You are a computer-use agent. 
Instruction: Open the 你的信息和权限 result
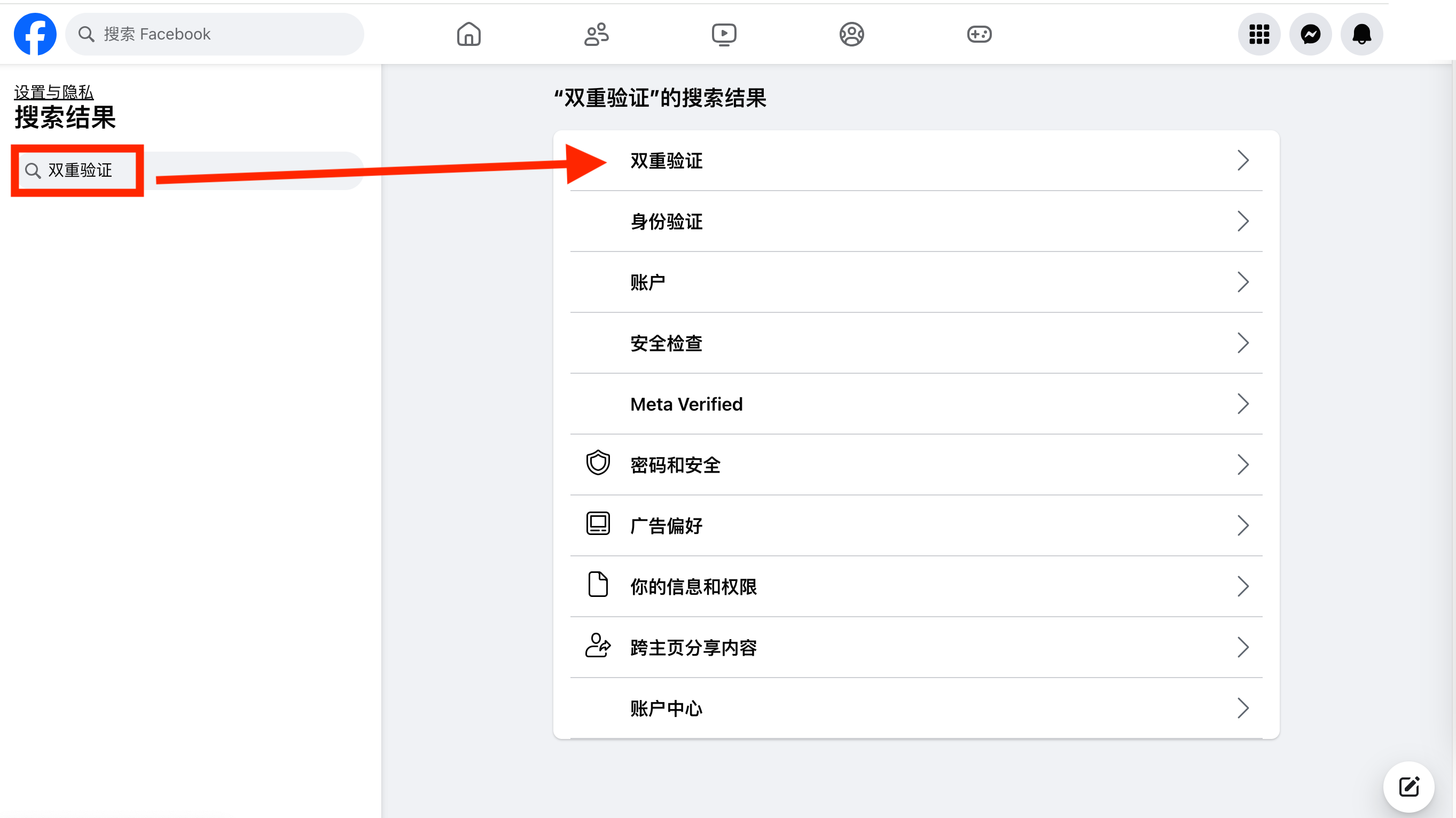[916, 586]
